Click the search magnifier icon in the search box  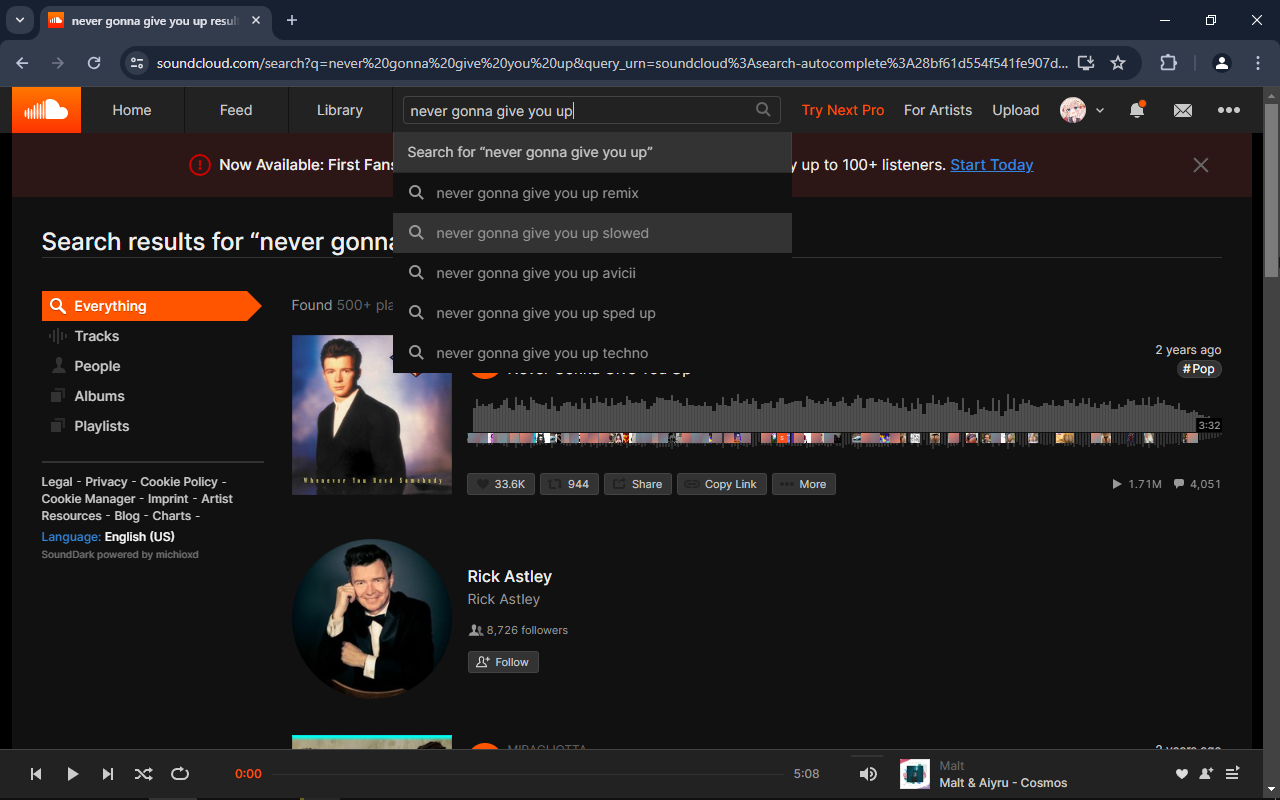(763, 110)
